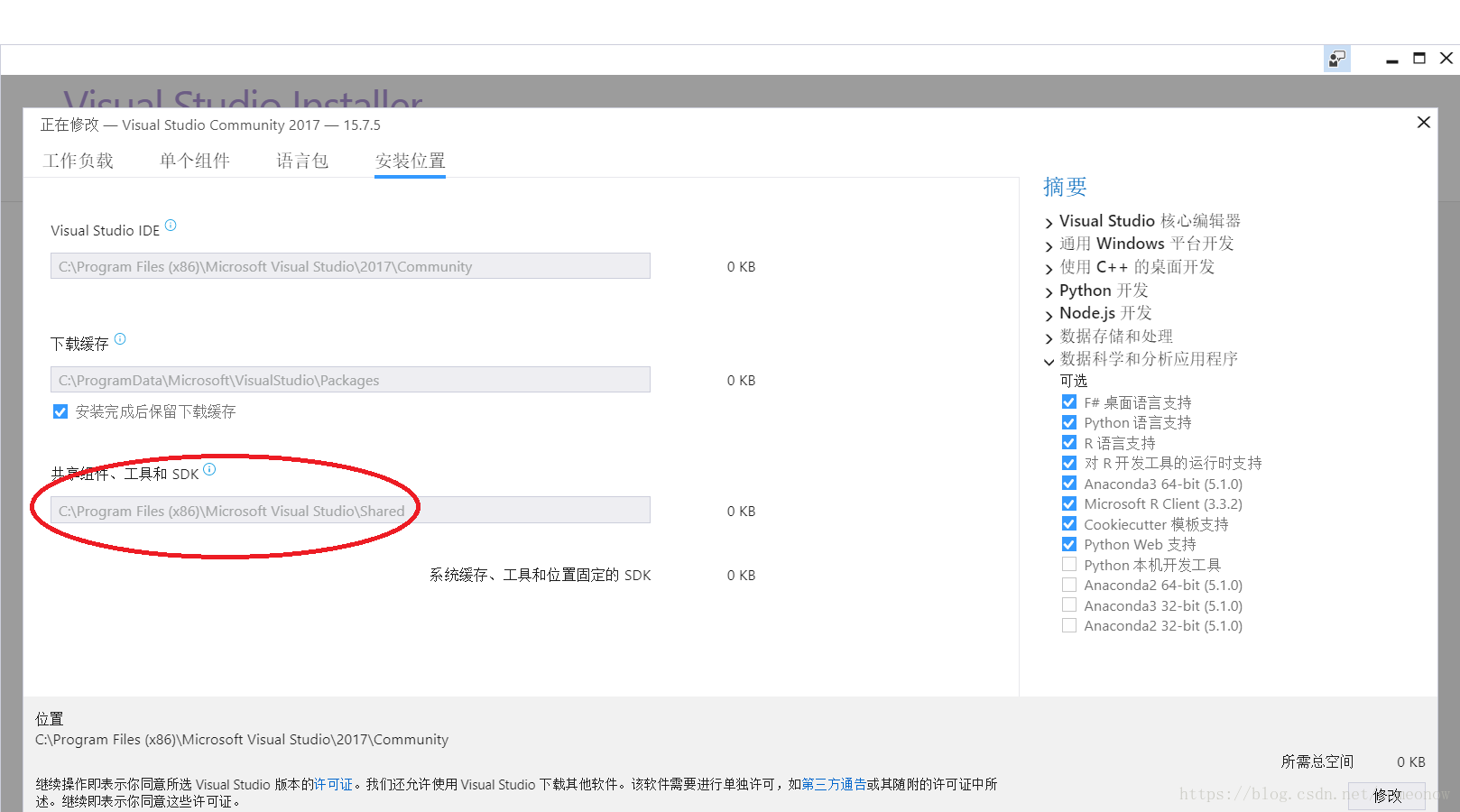Enable Anaconda3 32-bit (5.1.0)
Image resolution: width=1460 pixels, height=812 pixels.
1069,605
